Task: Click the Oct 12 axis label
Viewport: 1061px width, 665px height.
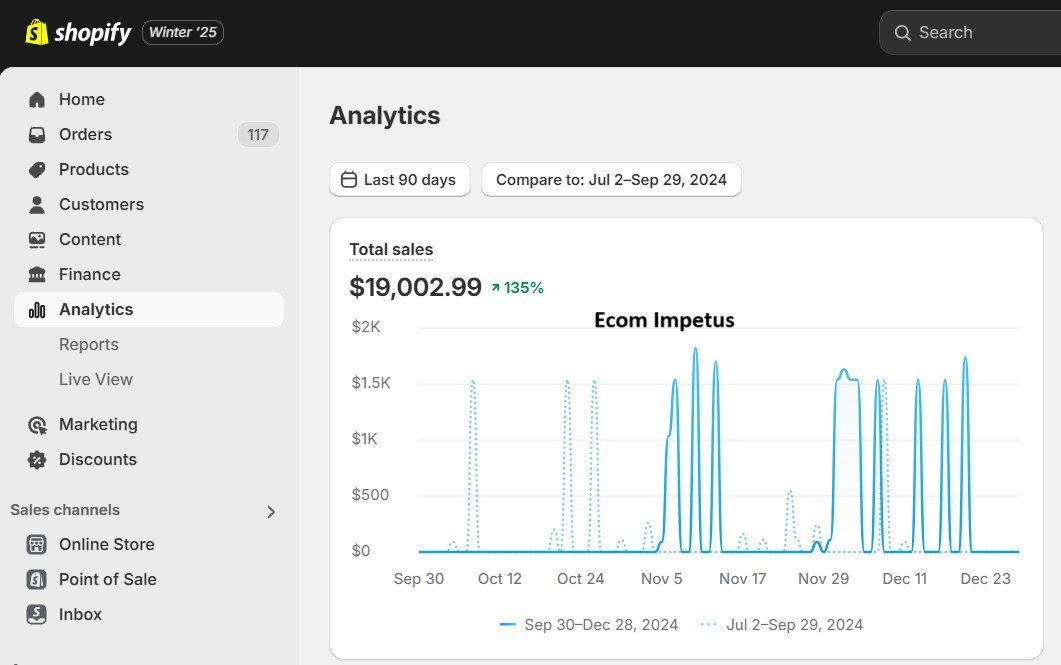Action: point(500,579)
